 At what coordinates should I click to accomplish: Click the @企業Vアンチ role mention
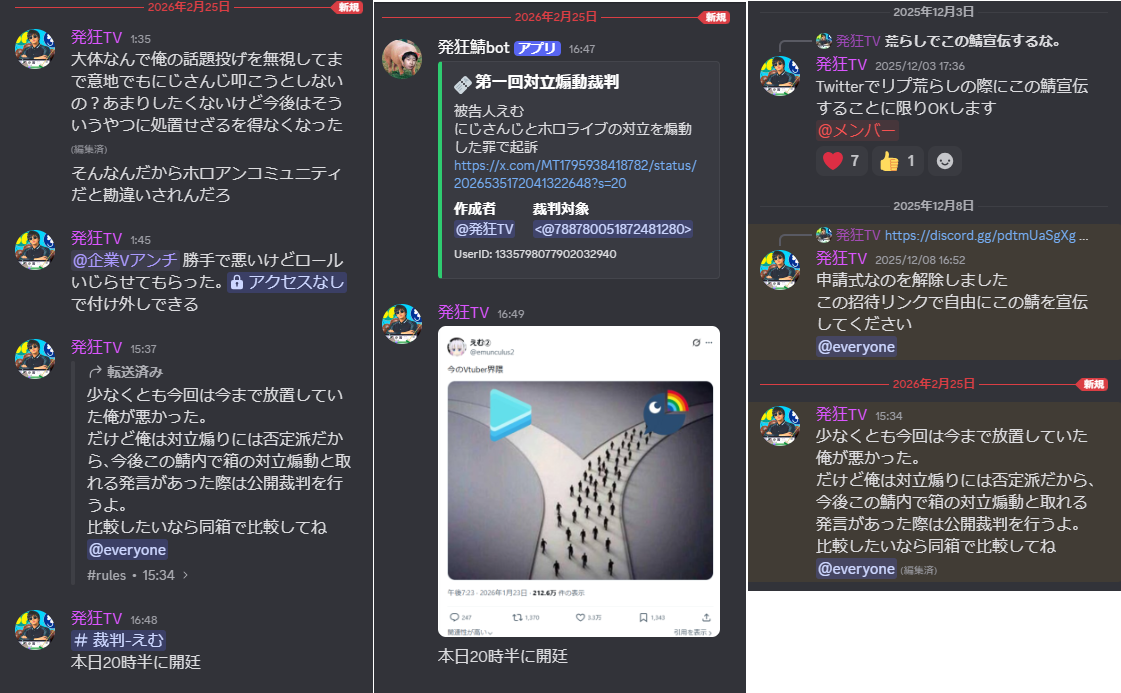pyautogui.click(x=124, y=260)
